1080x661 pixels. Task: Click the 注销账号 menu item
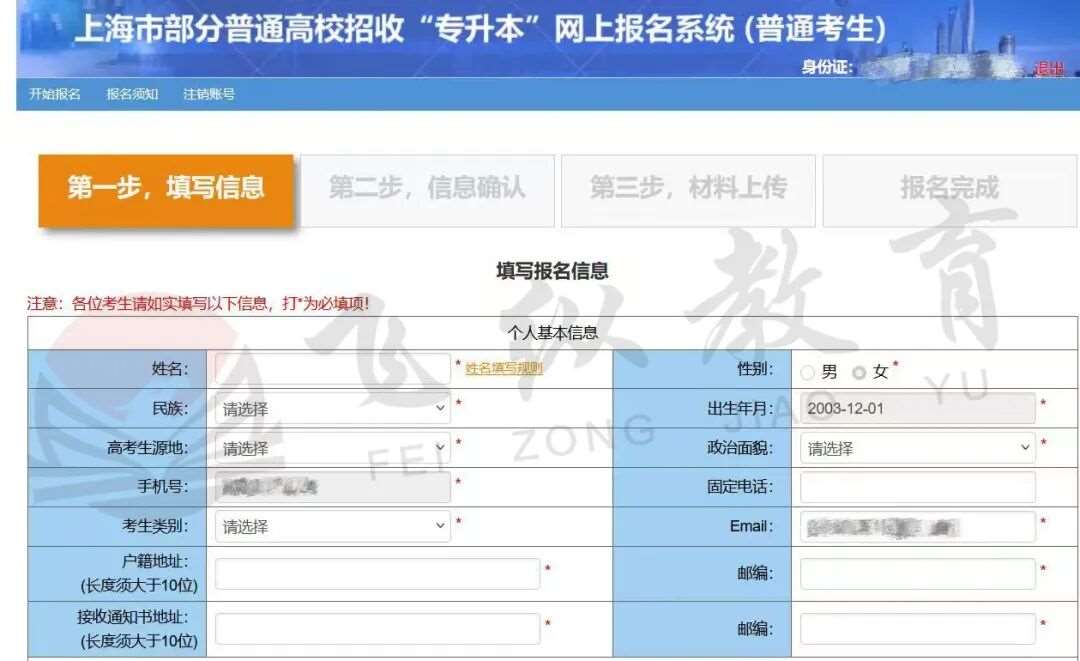pos(209,94)
